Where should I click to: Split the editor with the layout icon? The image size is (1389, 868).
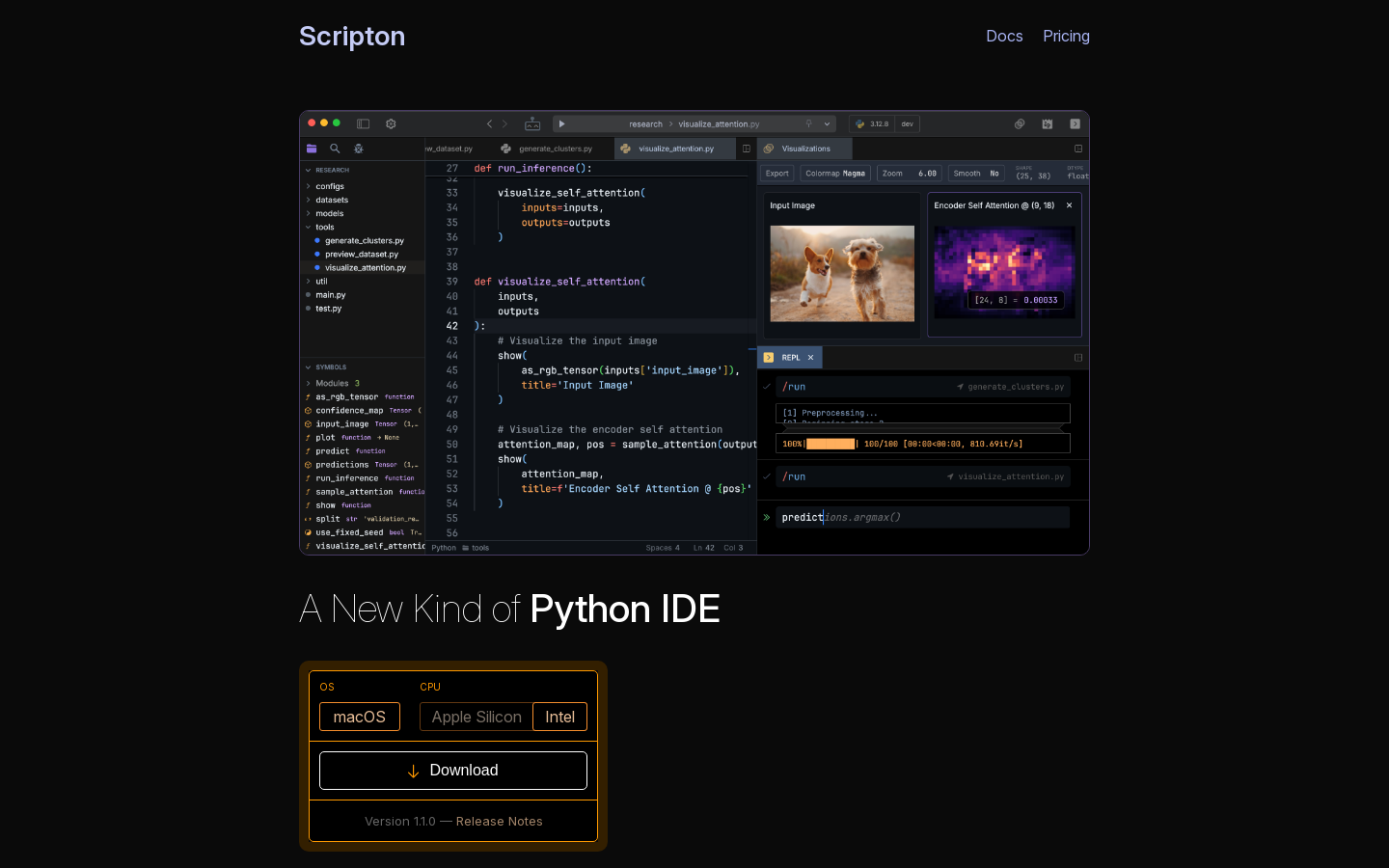point(746,149)
